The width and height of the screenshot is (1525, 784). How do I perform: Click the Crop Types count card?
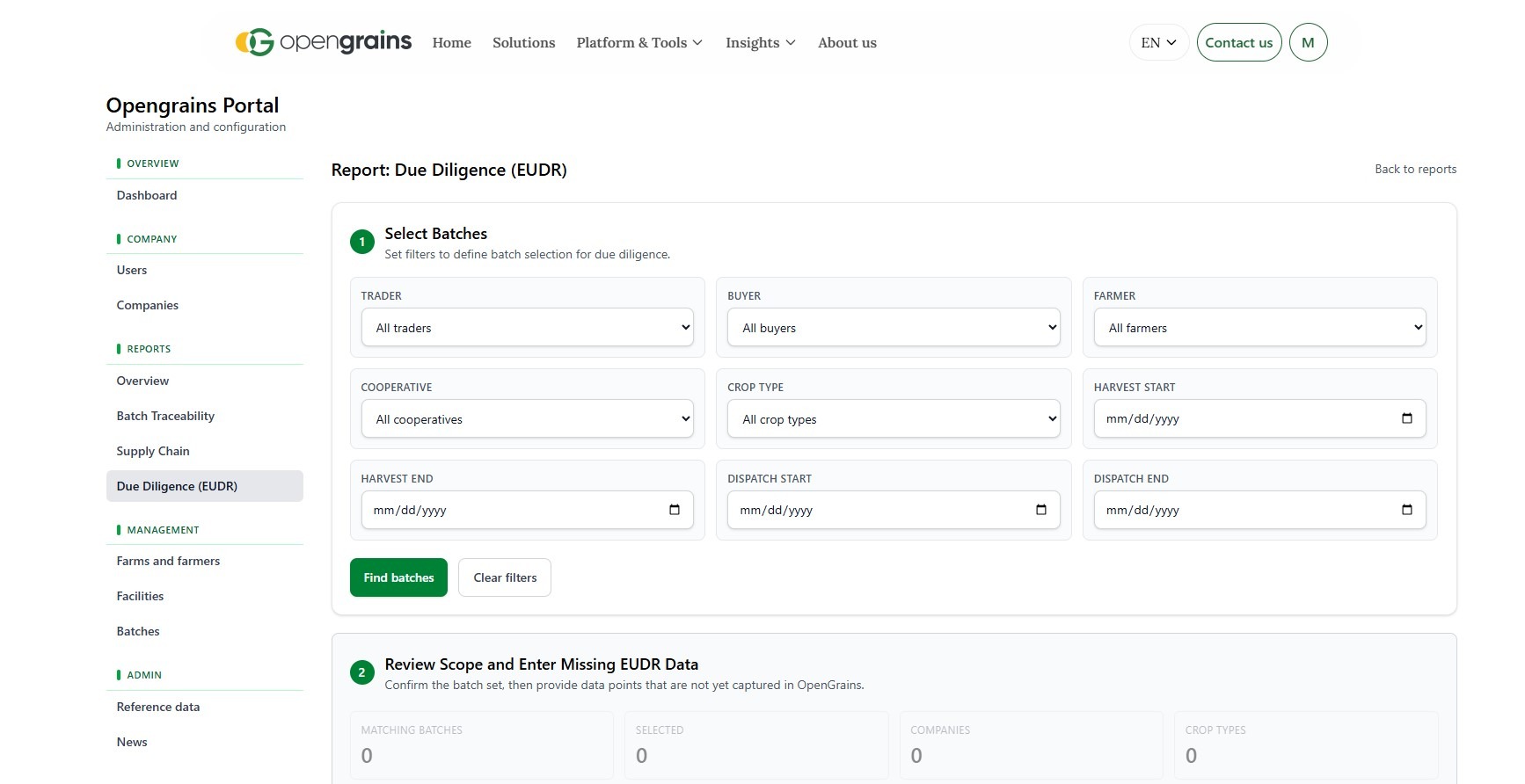click(x=1306, y=745)
